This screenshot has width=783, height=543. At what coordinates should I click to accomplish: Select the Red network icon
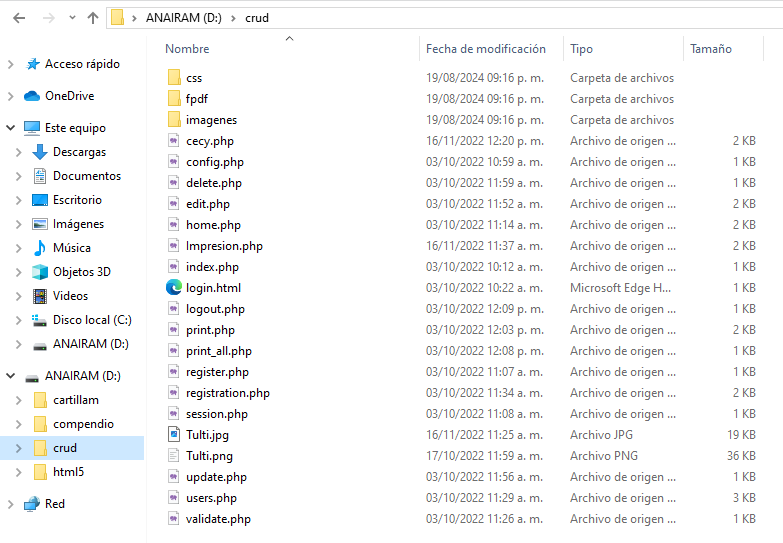point(32,504)
